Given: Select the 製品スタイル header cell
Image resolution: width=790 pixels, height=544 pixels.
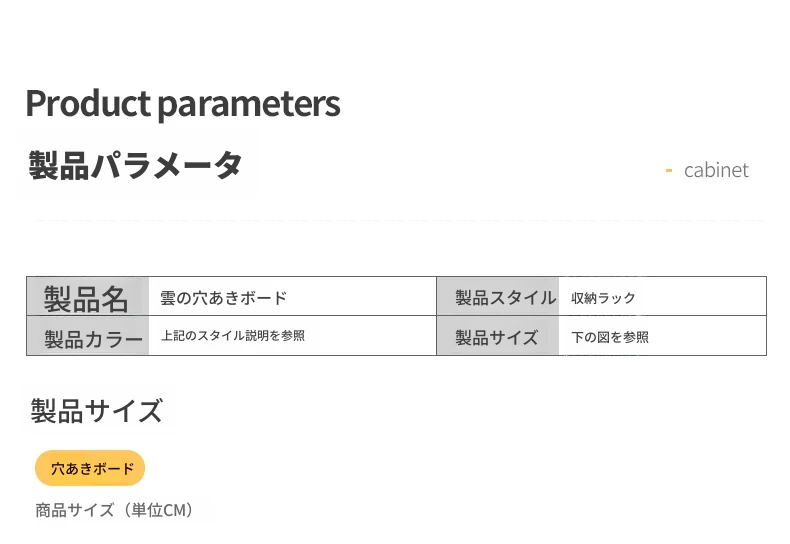Looking at the screenshot, I should click(498, 296).
